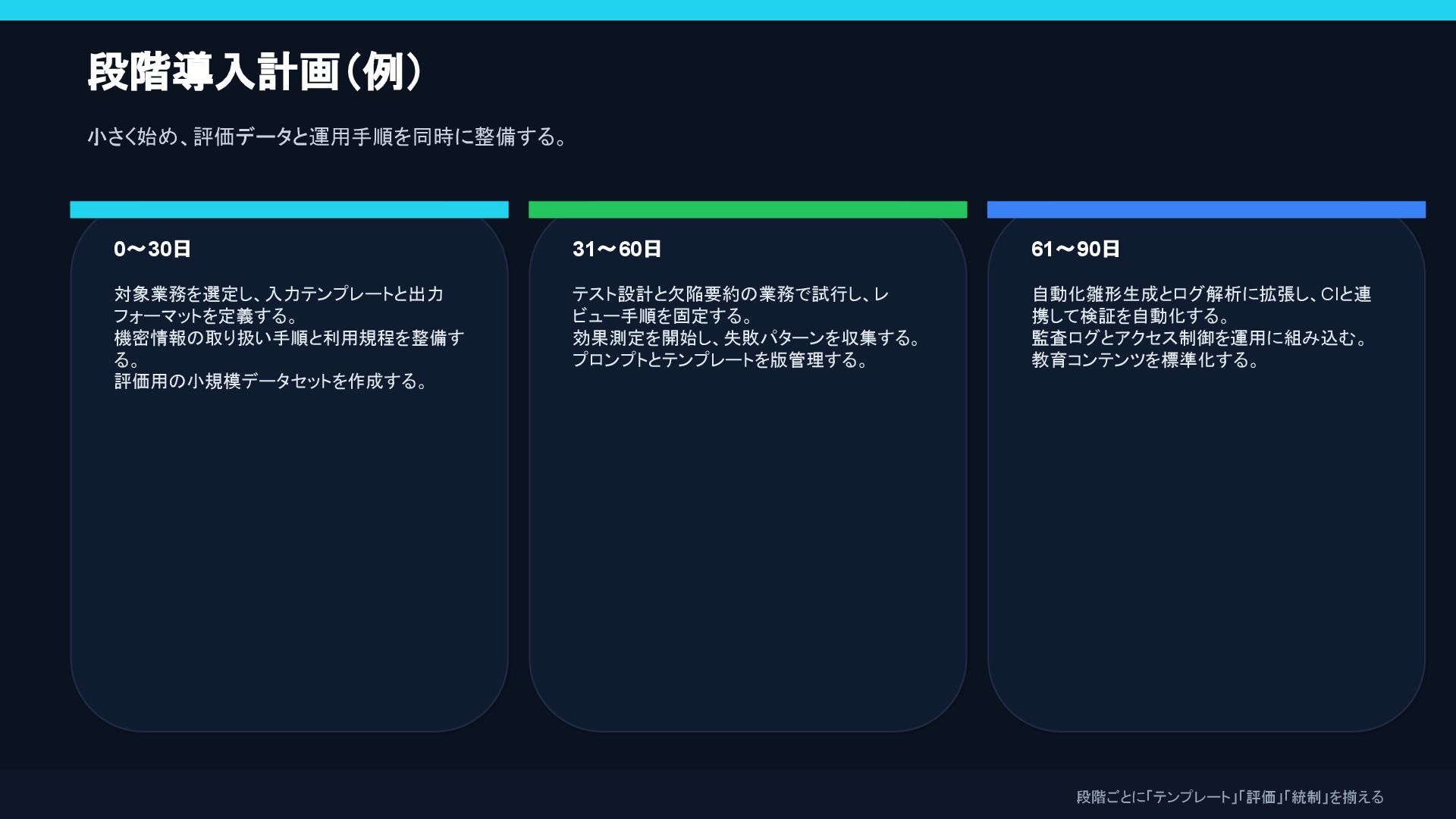This screenshot has width=1456, height=819.
Task: Click text 対象業務を選定し in first card
Action: pos(190,294)
